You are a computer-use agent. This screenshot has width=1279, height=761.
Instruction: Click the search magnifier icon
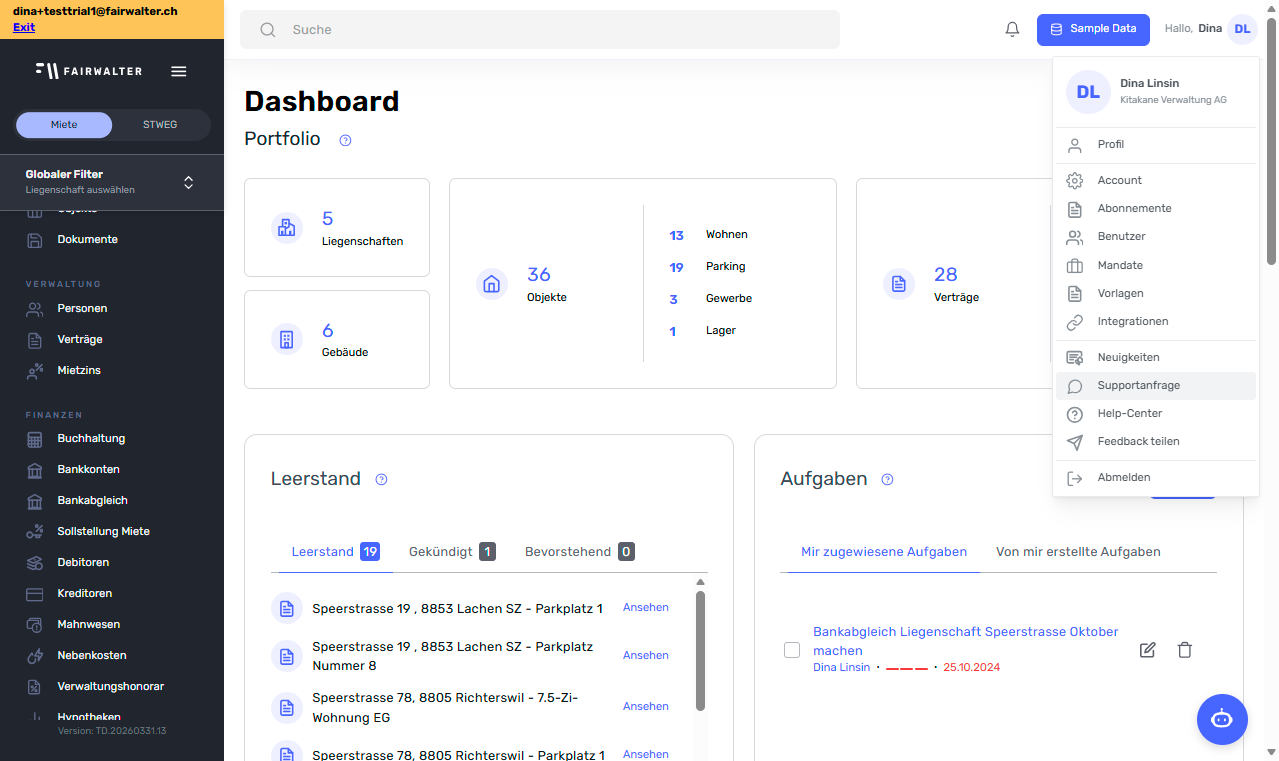[x=267, y=29]
